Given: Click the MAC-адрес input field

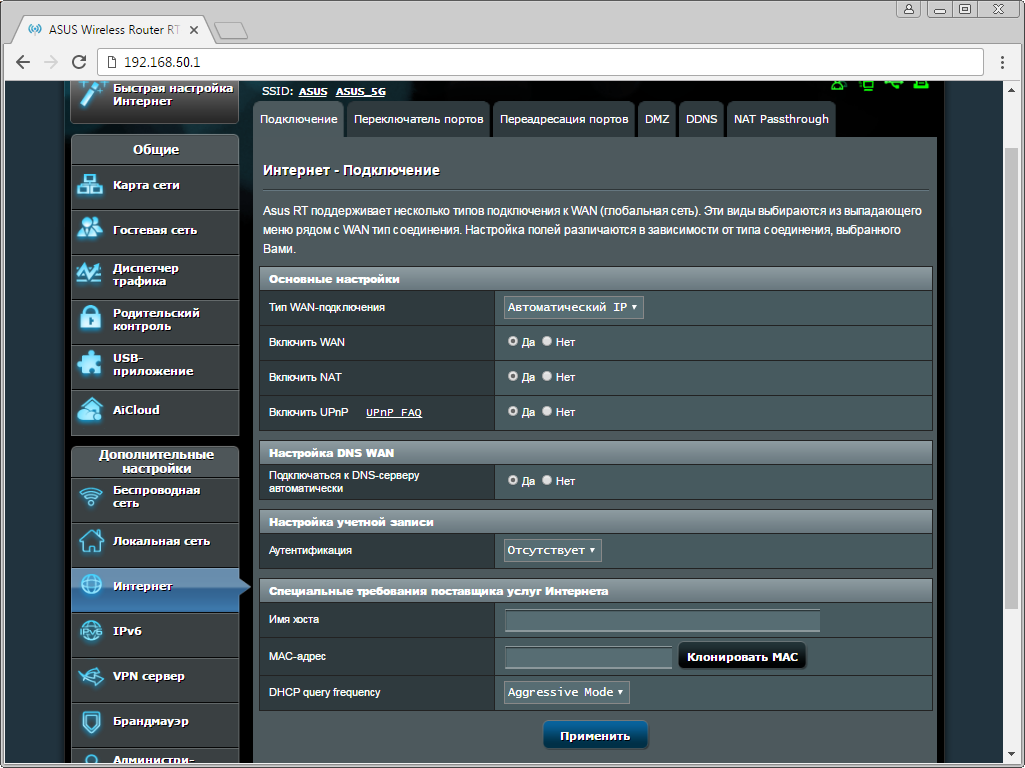Looking at the screenshot, I should pyautogui.click(x=588, y=657).
